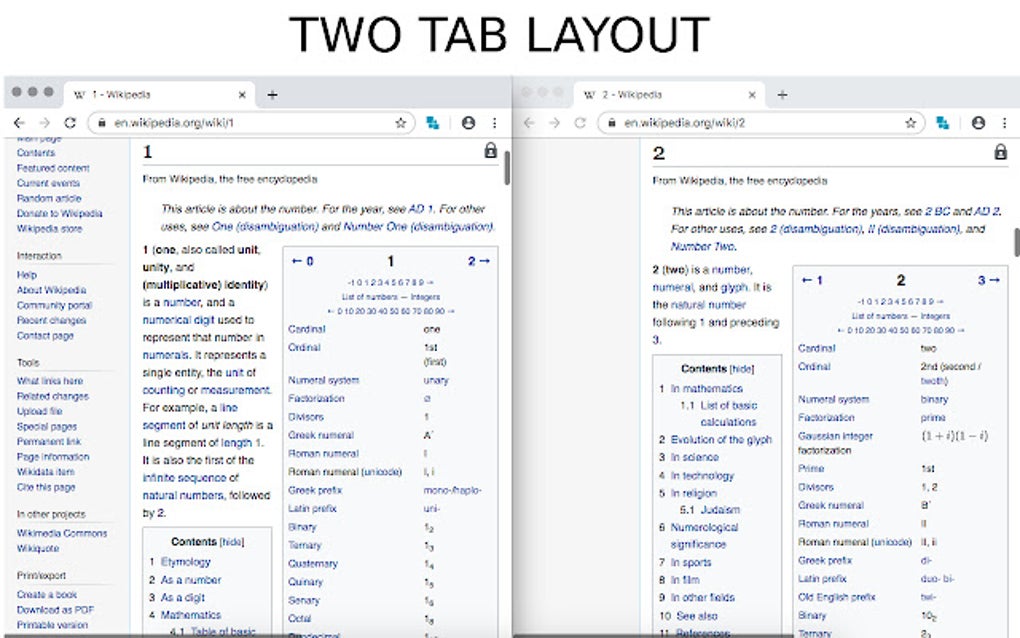This screenshot has height=638, width=1020.
Task: Go to previous number '← 0' in infobox 1
Action: click(x=302, y=261)
